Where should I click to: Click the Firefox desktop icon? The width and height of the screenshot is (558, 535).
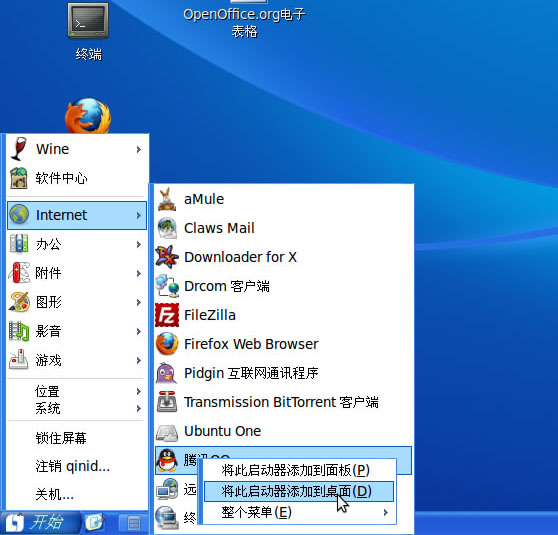[88, 116]
